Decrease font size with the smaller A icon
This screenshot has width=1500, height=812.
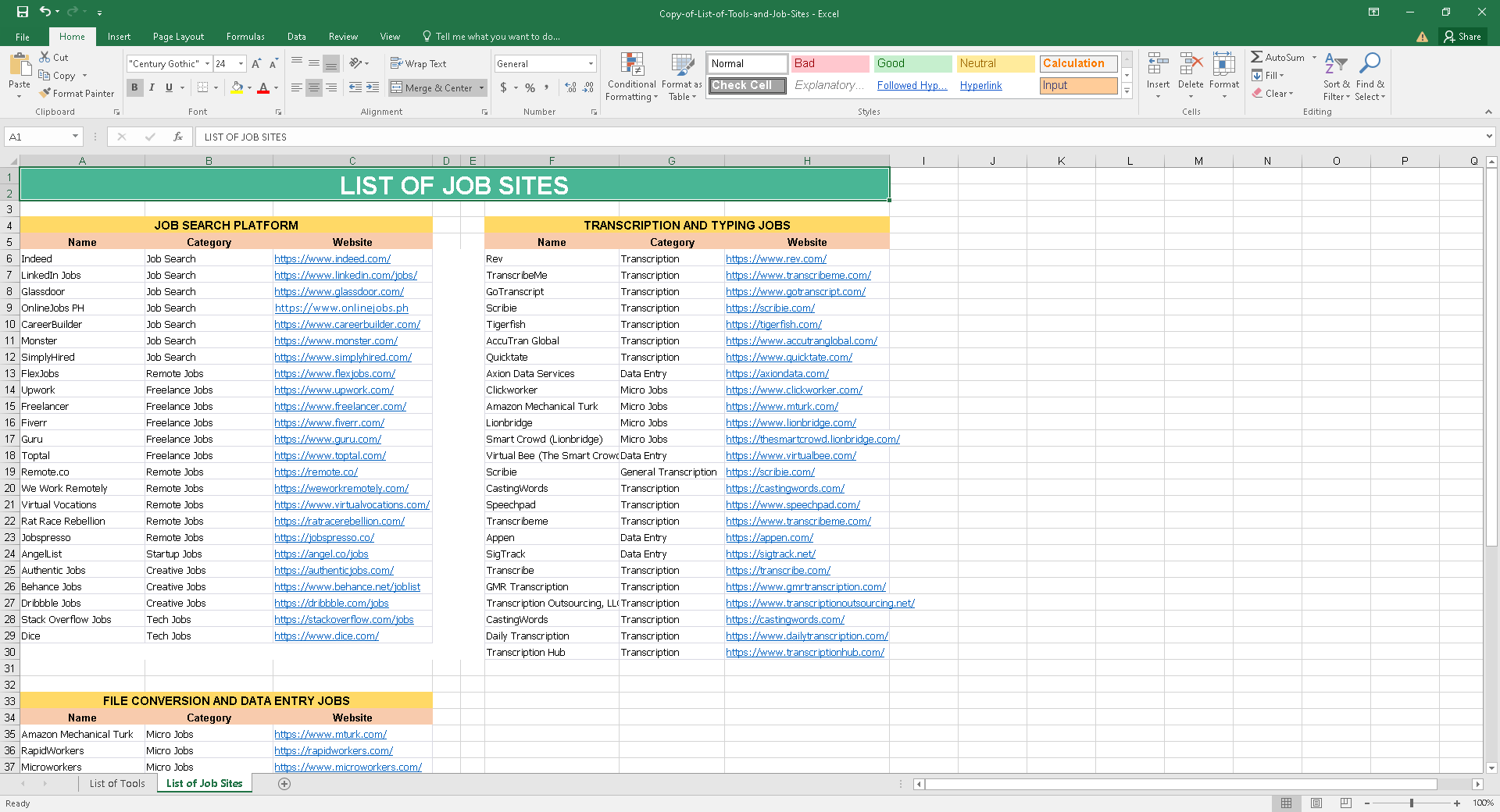(273, 64)
